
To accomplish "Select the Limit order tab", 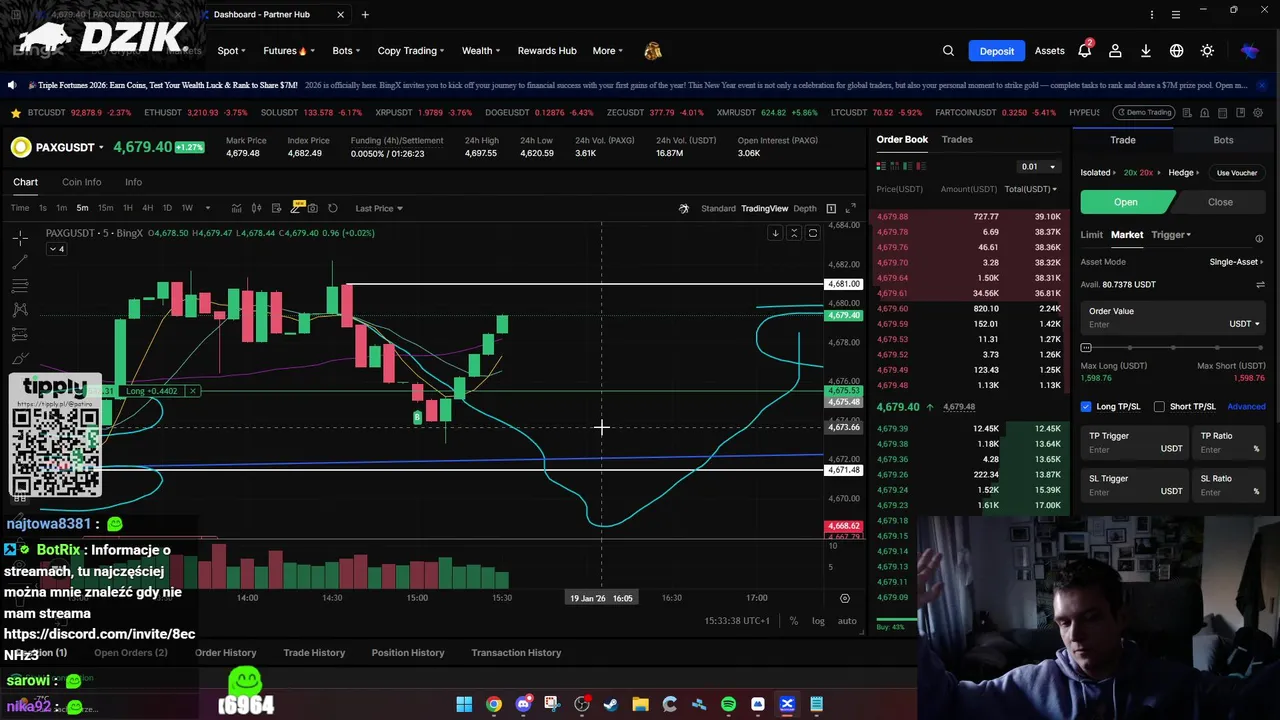I will (1092, 235).
